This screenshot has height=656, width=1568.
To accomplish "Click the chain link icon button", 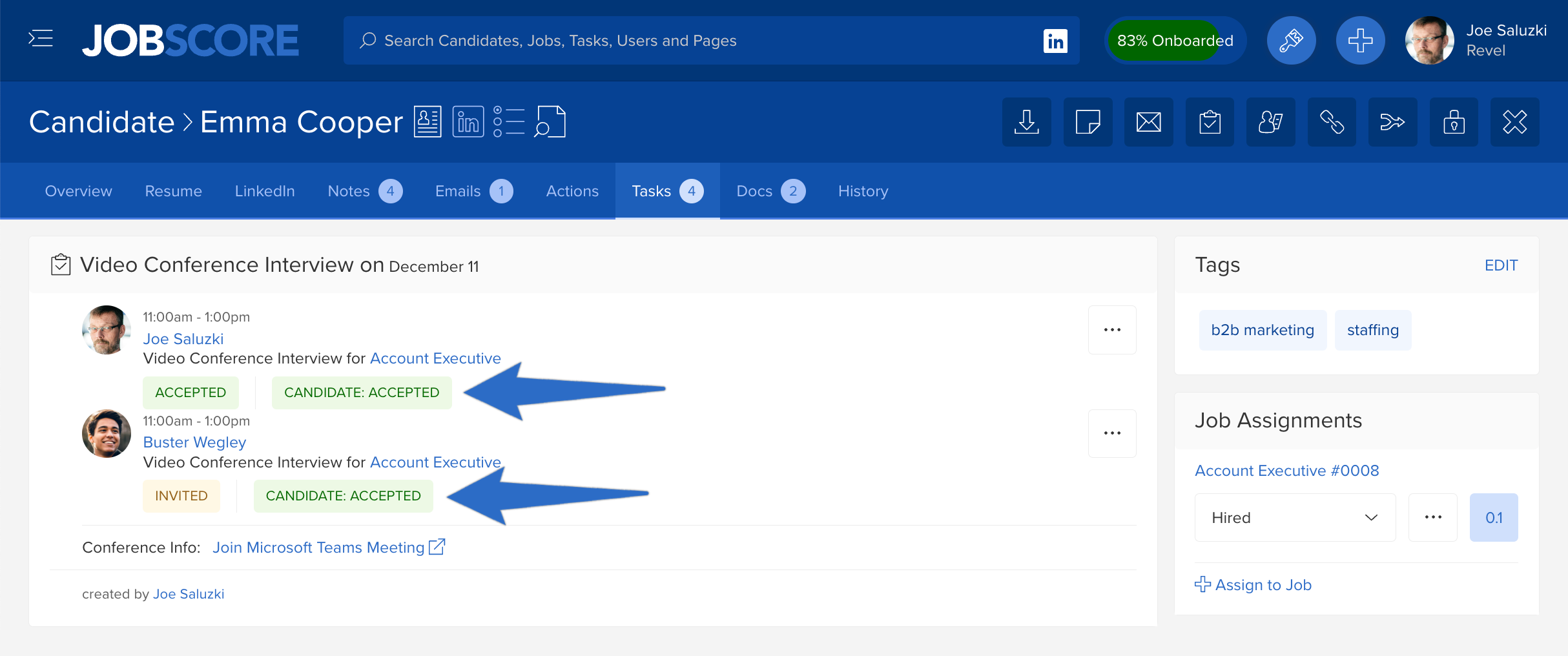I will click(x=1332, y=122).
